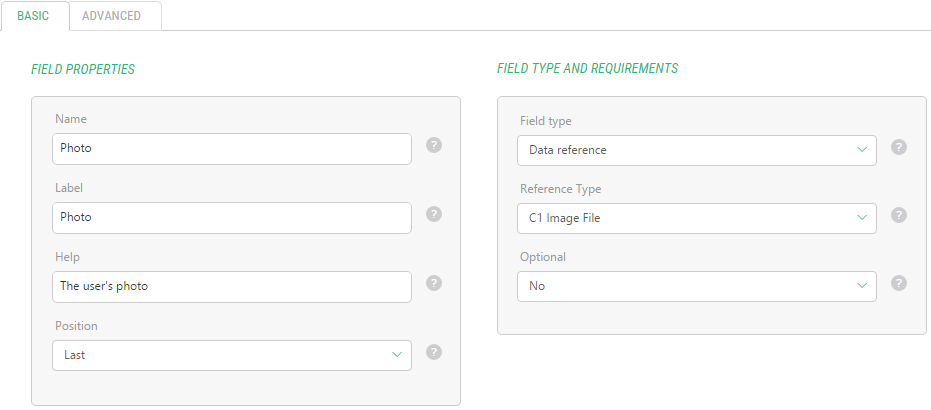
Task: Show help for the Optional setting
Action: [x=899, y=283]
